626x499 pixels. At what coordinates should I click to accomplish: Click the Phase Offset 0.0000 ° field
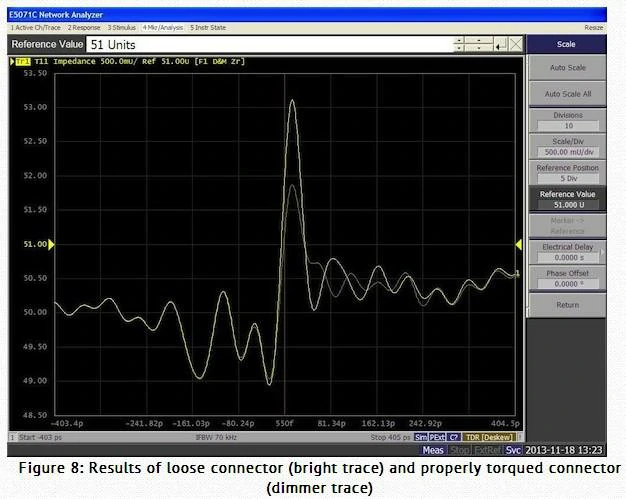pos(569,284)
